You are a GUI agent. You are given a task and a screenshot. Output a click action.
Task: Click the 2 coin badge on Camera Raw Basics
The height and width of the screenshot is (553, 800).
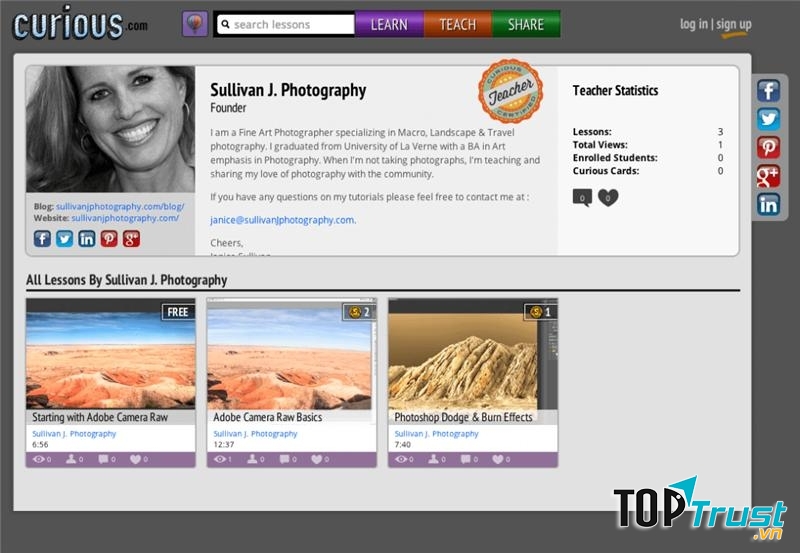(359, 312)
